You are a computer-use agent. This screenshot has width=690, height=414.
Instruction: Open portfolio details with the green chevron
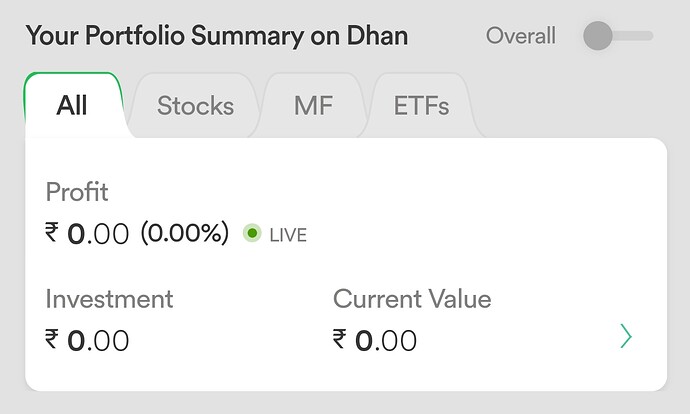click(626, 336)
